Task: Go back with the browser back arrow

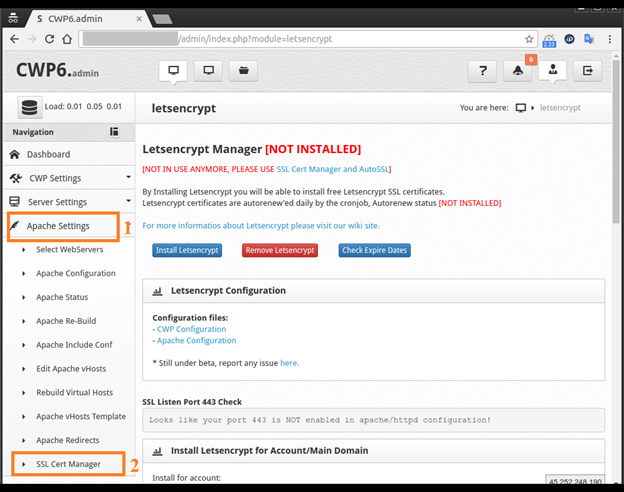Action: [14, 39]
